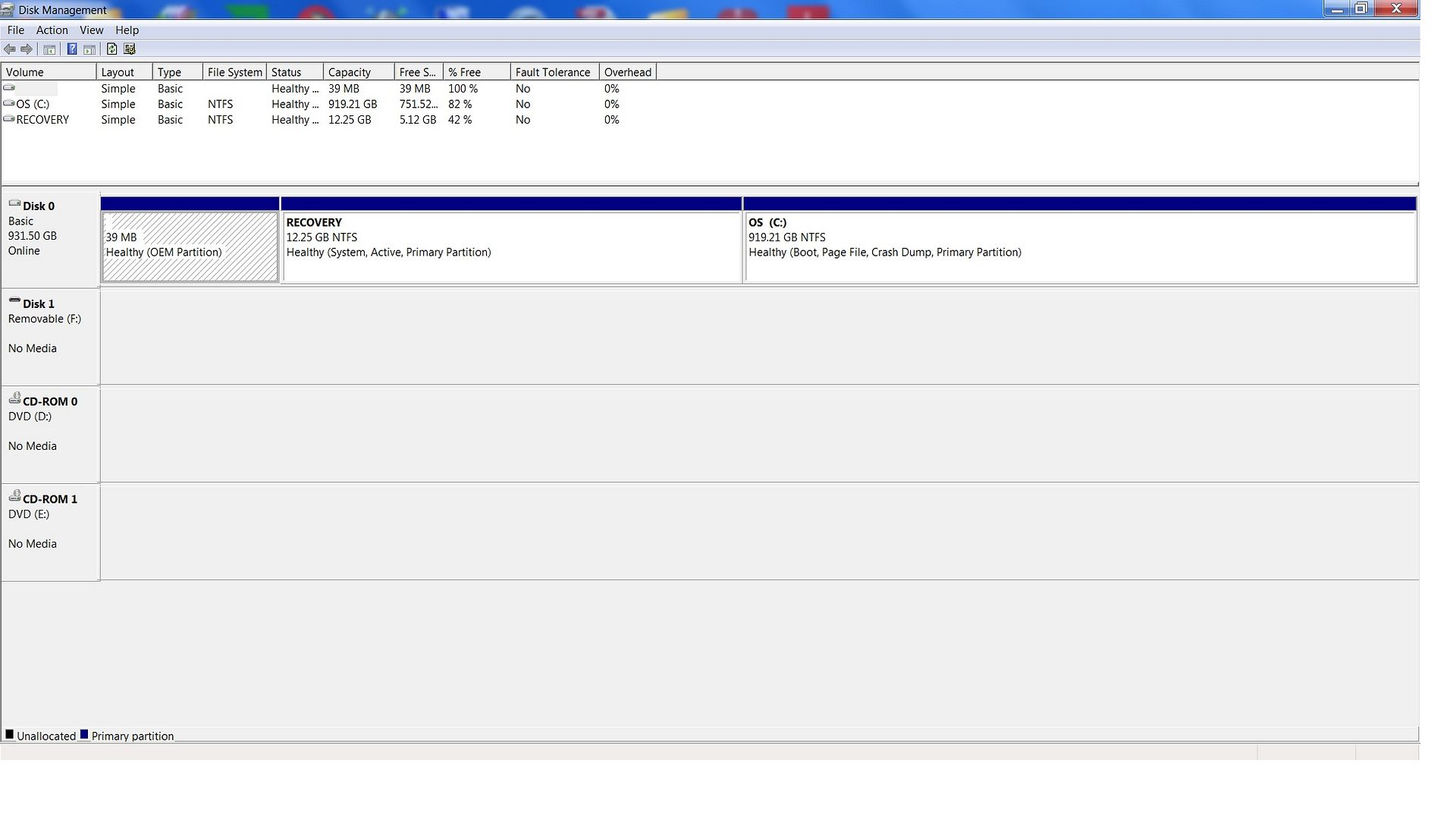Click the 100 % free cell
Image resolution: width=1456 pixels, height=814 pixels.
coord(463,89)
